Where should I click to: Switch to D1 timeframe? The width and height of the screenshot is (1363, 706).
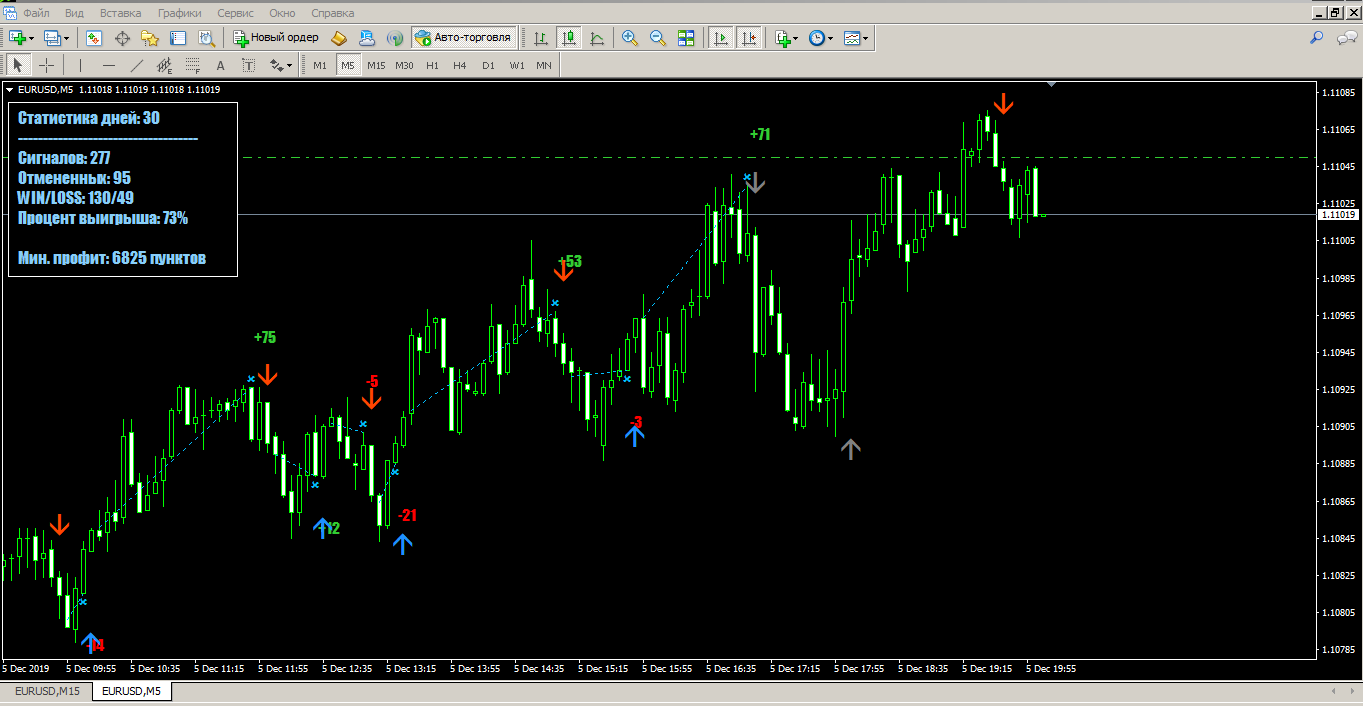coord(488,66)
